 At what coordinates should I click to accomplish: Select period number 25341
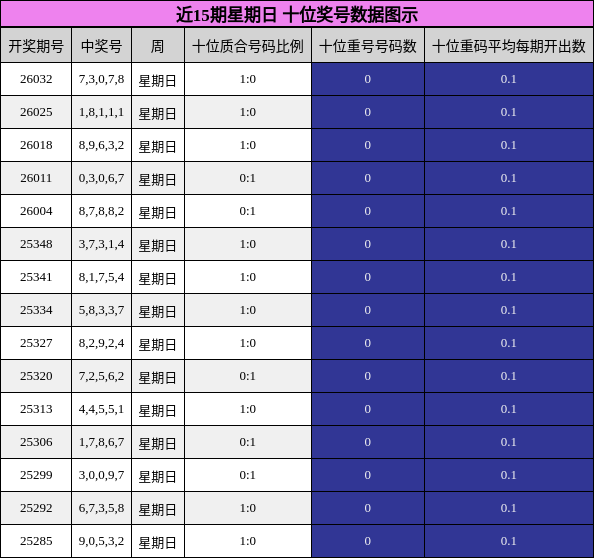(36, 277)
